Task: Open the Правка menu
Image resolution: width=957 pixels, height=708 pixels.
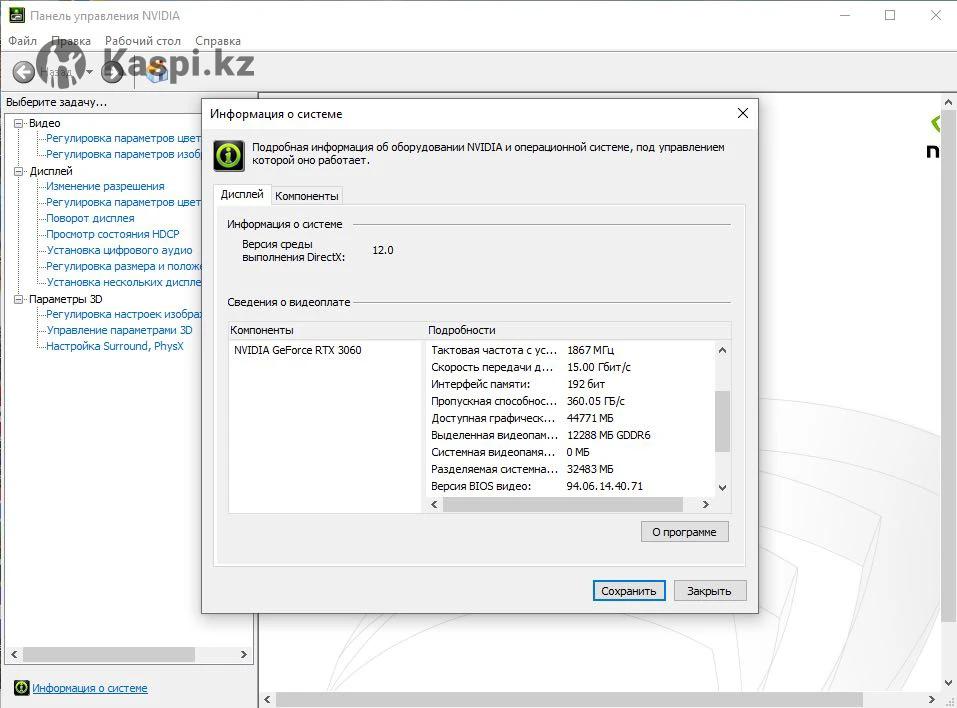Action: coord(71,41)
